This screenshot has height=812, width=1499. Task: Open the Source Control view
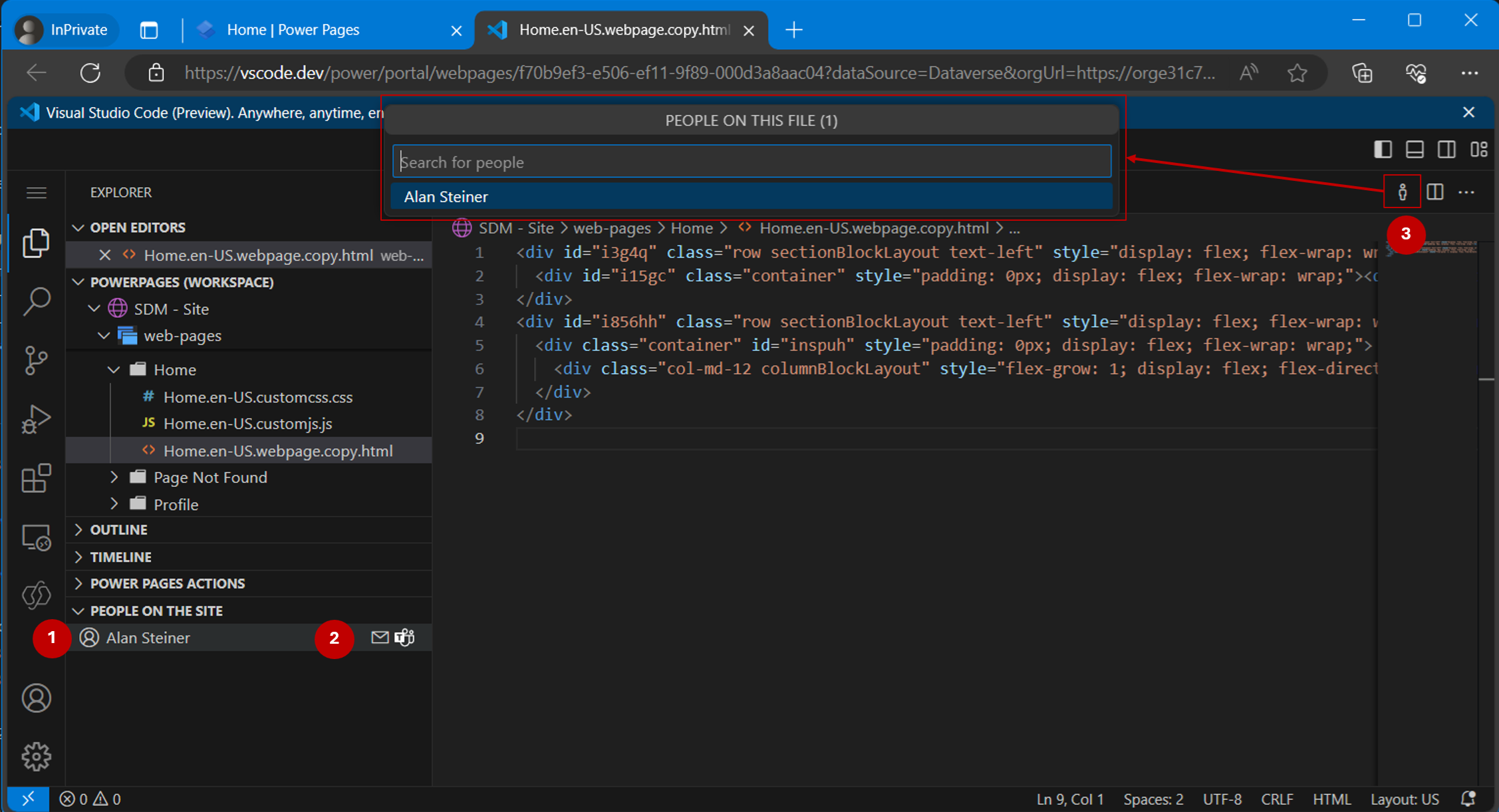37,361
